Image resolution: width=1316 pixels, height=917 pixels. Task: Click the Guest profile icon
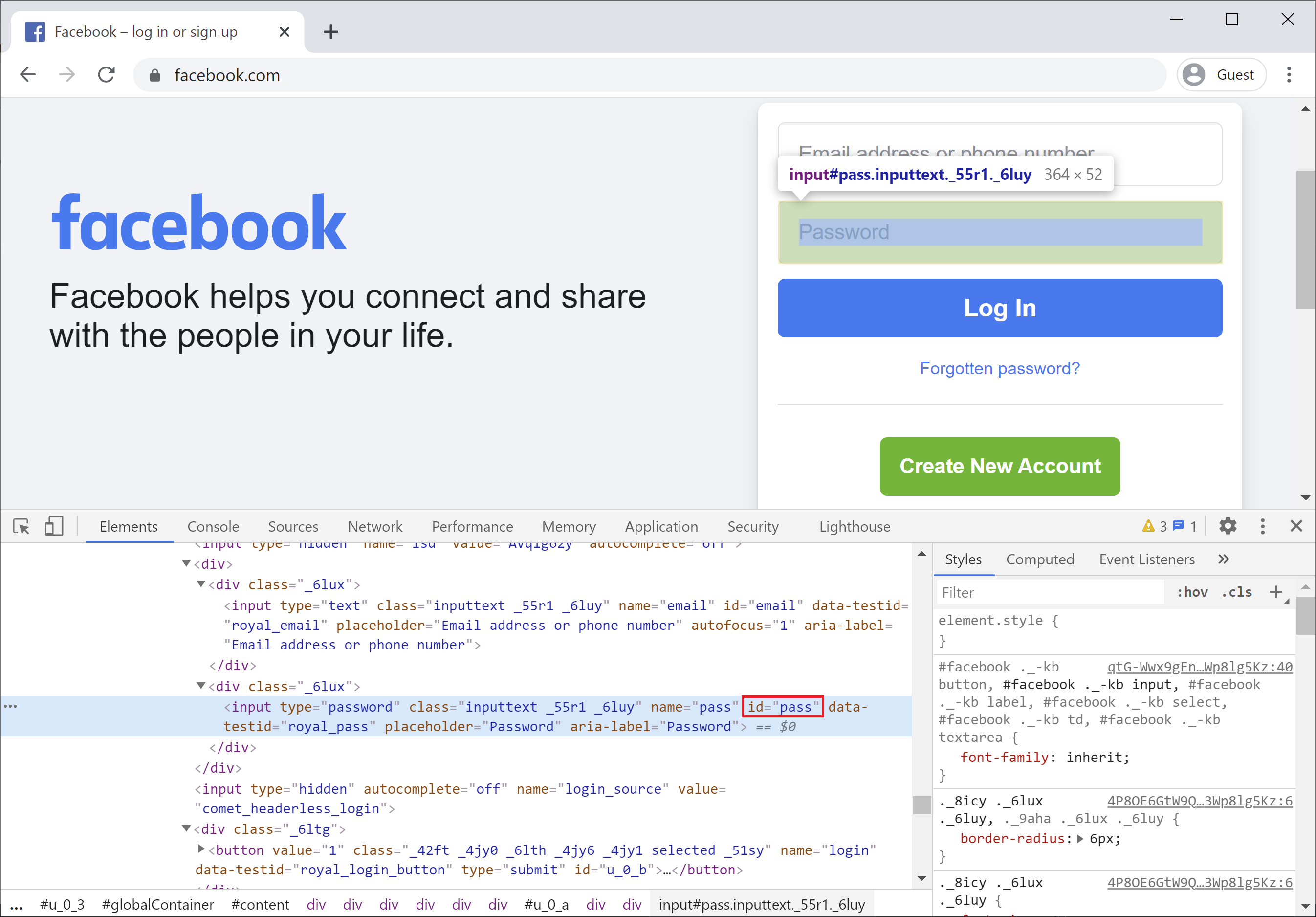click(x=1194, y=75)
